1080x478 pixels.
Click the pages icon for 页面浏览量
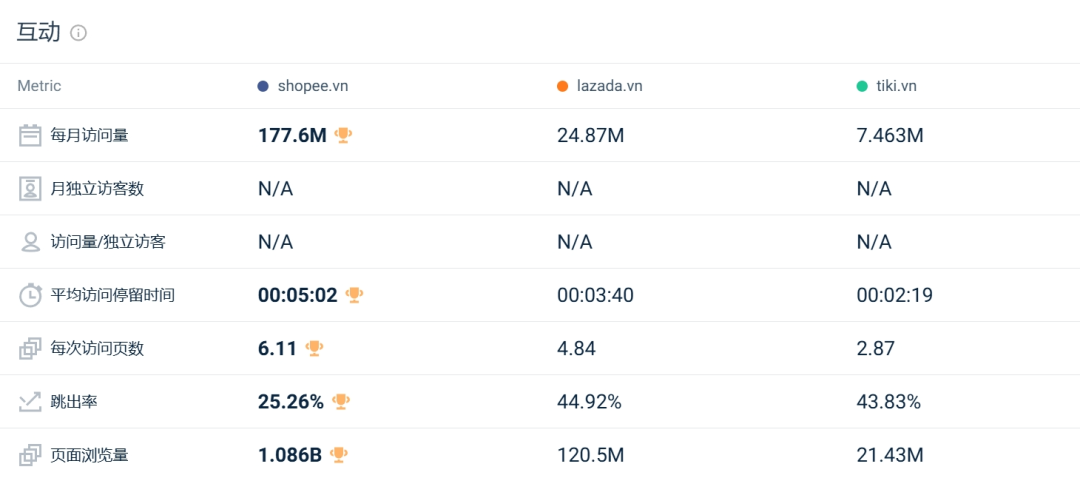coord(30,455)
